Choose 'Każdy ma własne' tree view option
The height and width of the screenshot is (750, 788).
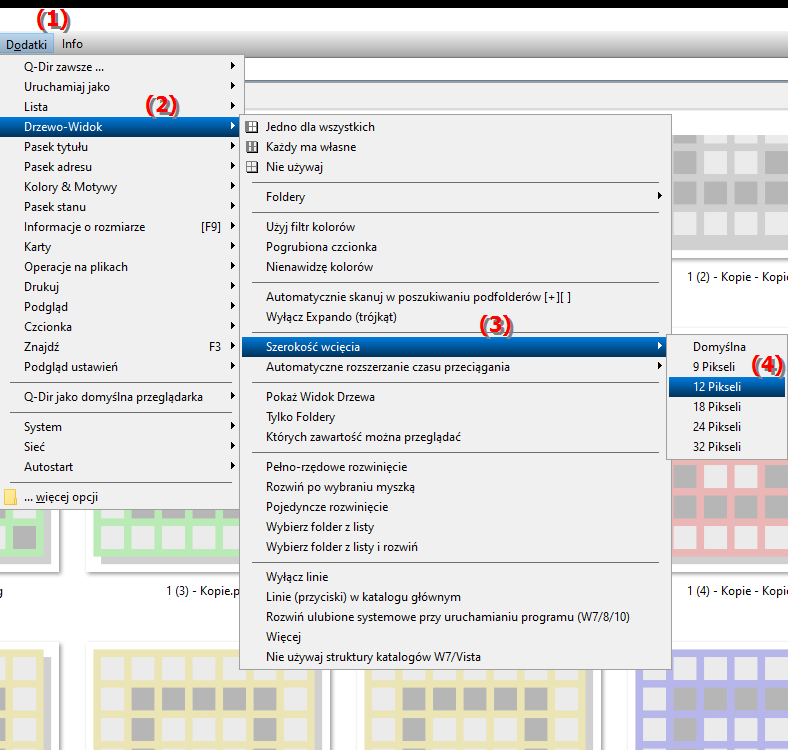[455, 147]
